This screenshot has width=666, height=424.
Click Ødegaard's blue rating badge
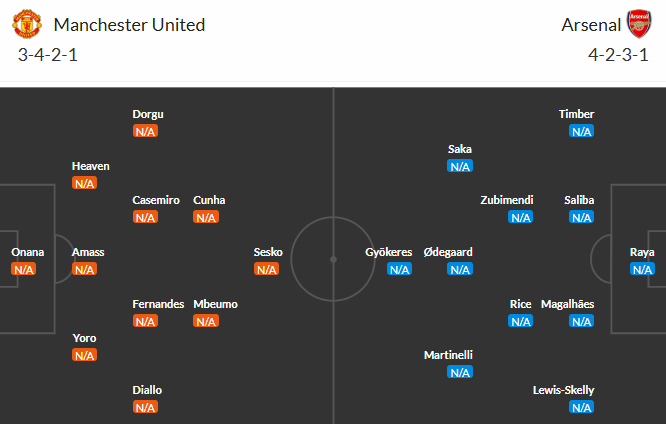click(x=460, y=269)
